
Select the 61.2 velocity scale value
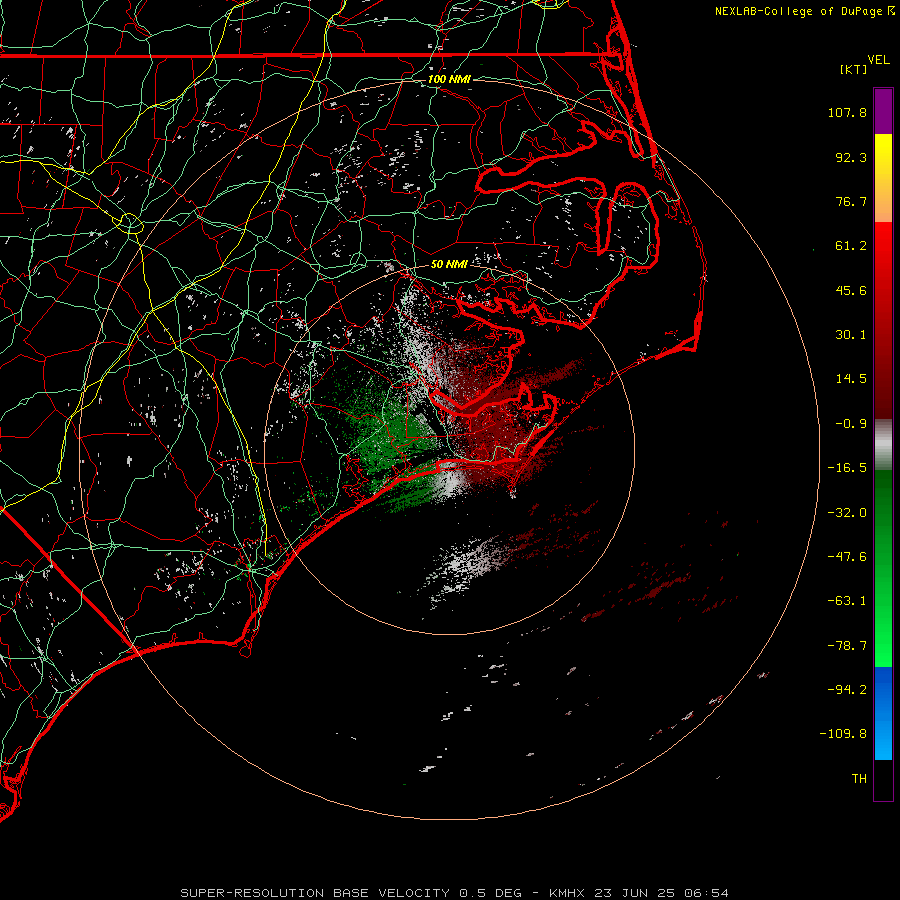tap(851, 246)
